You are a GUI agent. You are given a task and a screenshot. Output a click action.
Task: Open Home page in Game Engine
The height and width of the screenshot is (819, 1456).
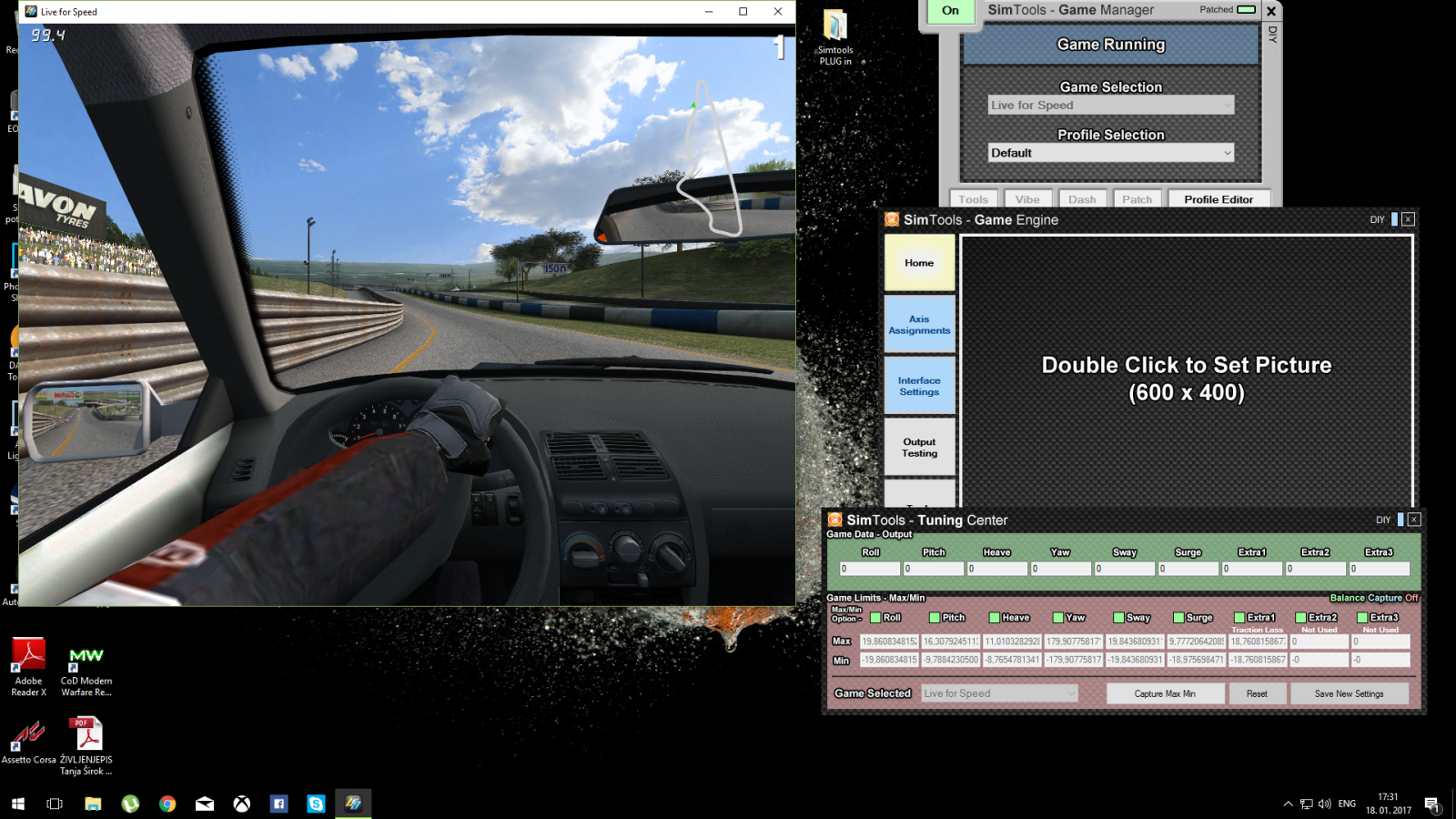[x=919, y=263]
